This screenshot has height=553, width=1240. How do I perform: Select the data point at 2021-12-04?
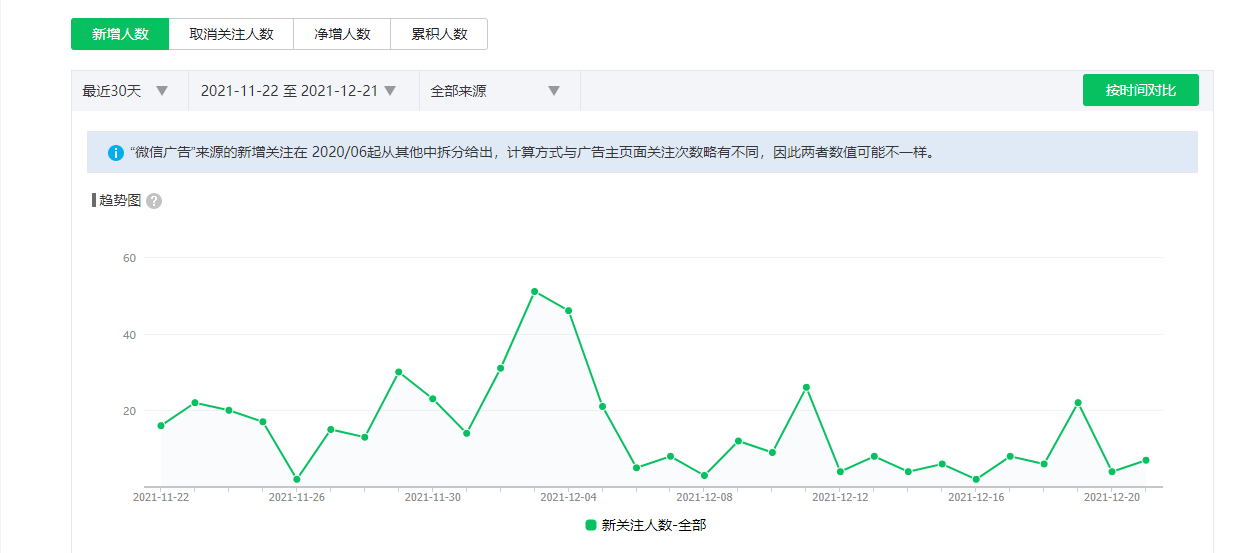tap(569, 311)
